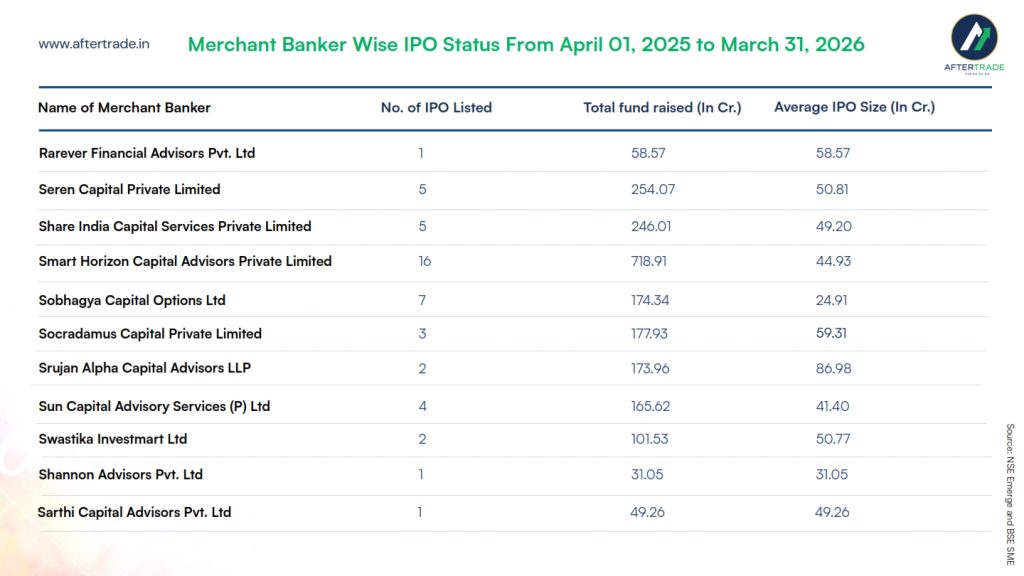This screenshot has width=1024, height=576.
Task: Open the www.aftertrade.in website link
Action: pyautogui.click(x=94, y=44)
